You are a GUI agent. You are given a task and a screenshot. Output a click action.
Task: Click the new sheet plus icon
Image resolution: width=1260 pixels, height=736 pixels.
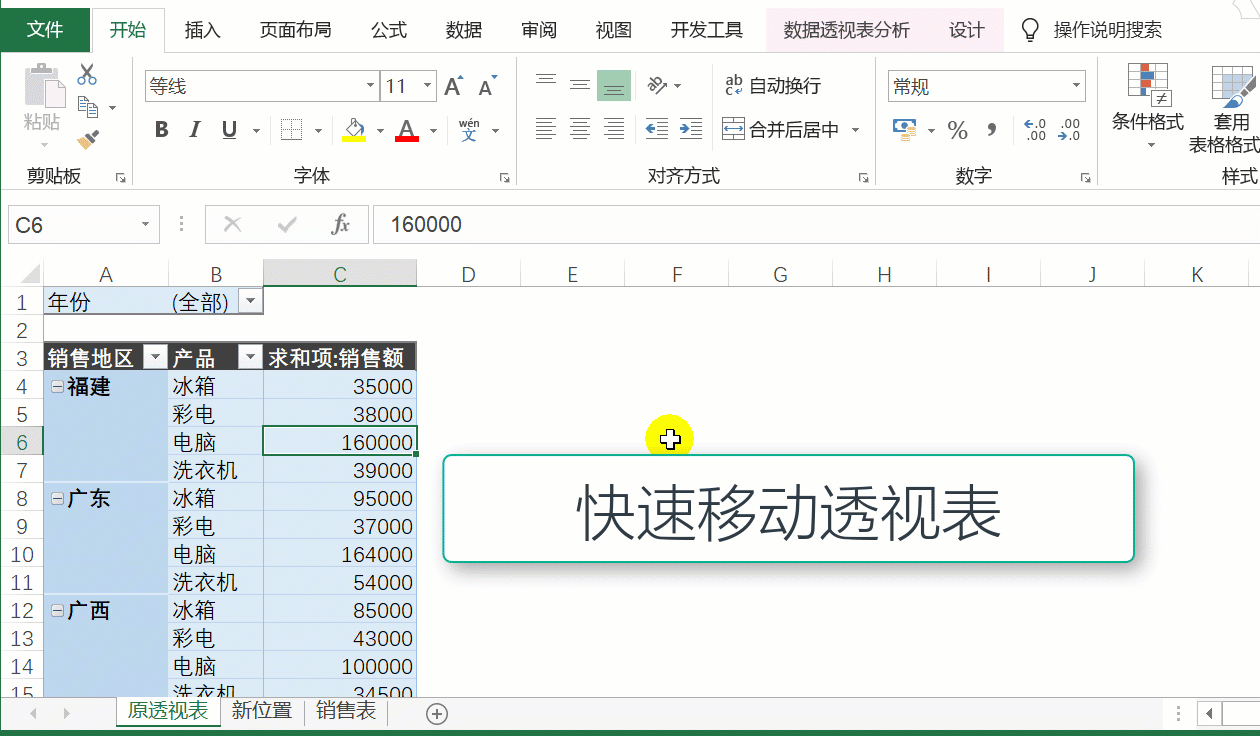click(x=436, y=713)
